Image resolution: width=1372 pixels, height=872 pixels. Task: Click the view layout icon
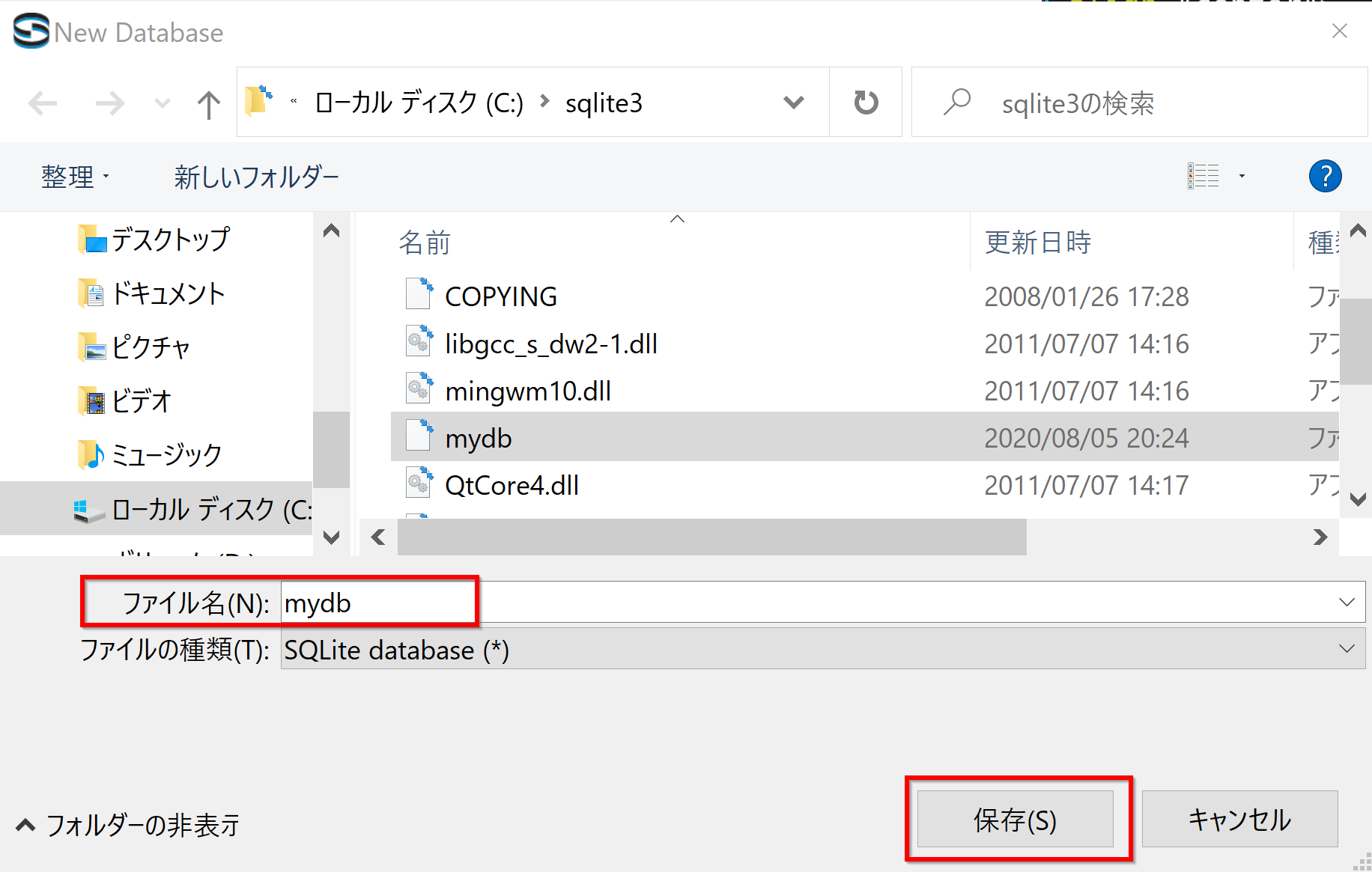coord(1203,177)
